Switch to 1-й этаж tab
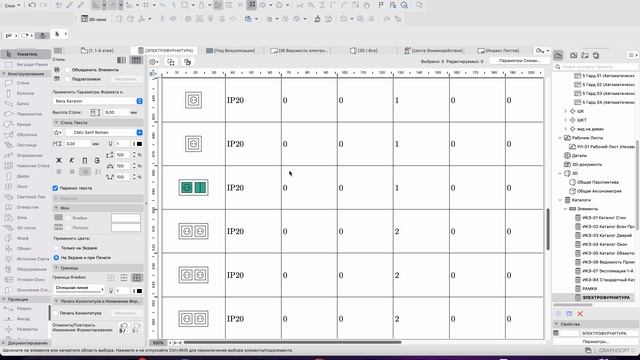Screen dimensions: 640x360 point(97,51)
